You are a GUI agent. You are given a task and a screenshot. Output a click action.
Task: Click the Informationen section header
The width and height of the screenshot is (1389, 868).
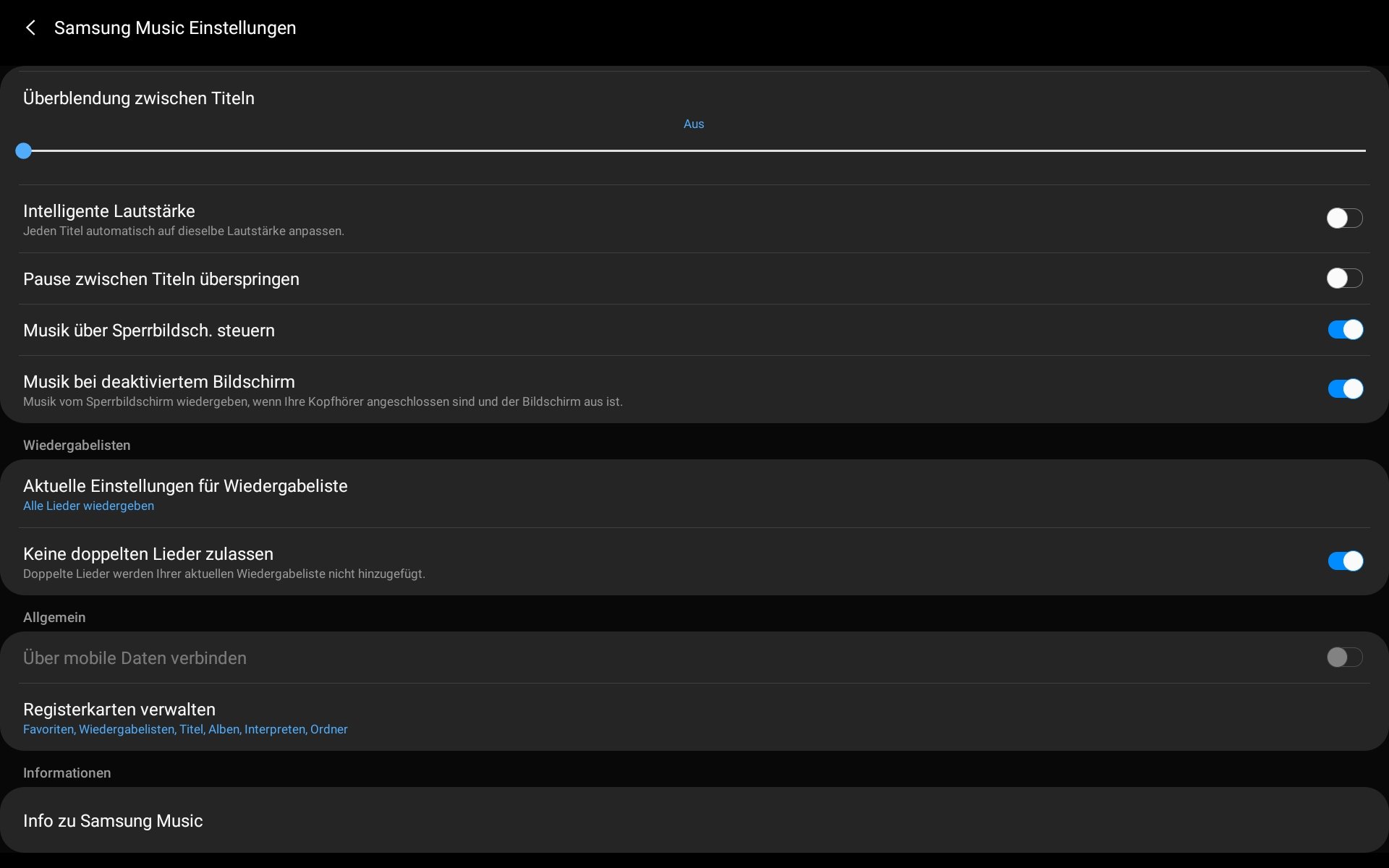[x=67, y=773]
